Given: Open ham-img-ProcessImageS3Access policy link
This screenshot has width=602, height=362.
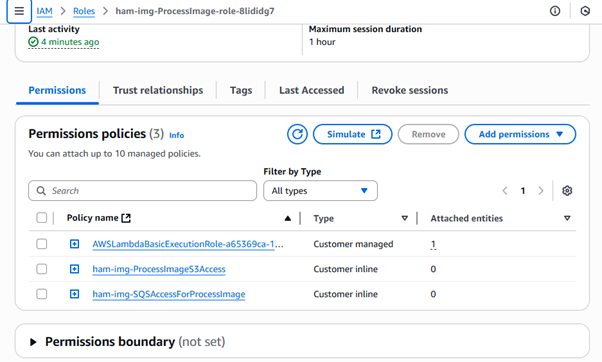Looking at the screenshot, I should (x=159, y=269).
